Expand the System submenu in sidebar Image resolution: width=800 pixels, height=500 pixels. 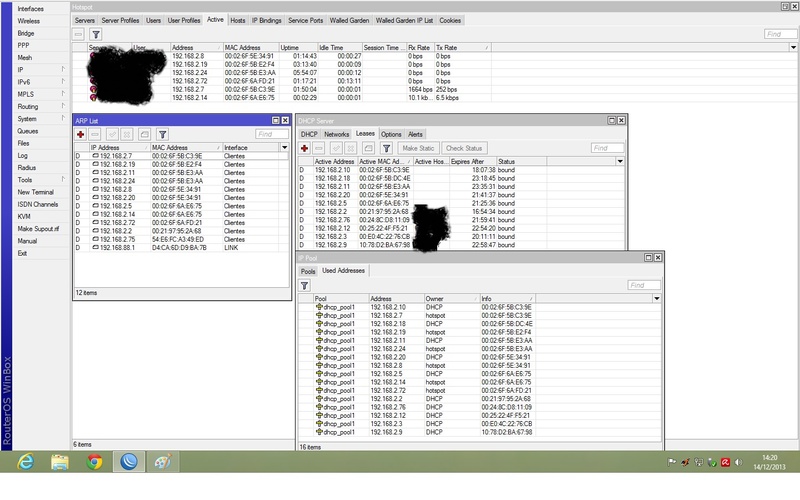[x=63, y=118]
